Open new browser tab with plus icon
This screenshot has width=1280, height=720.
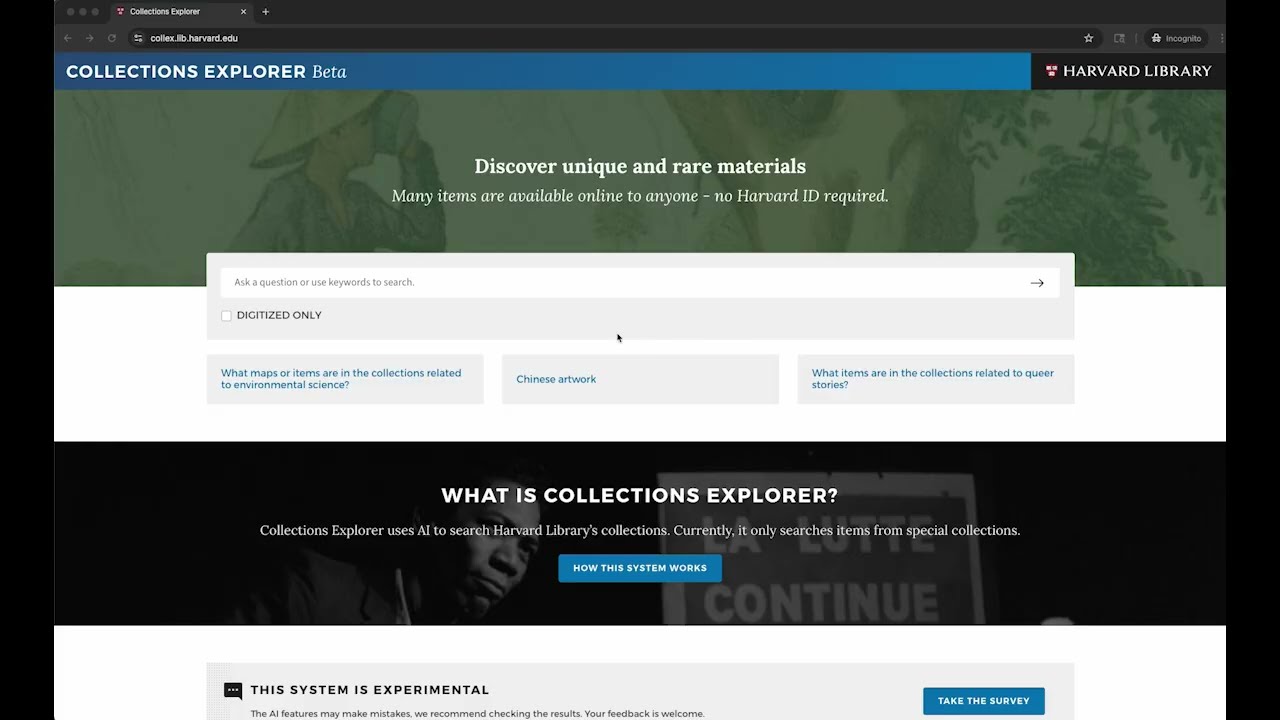pos(265,12)
